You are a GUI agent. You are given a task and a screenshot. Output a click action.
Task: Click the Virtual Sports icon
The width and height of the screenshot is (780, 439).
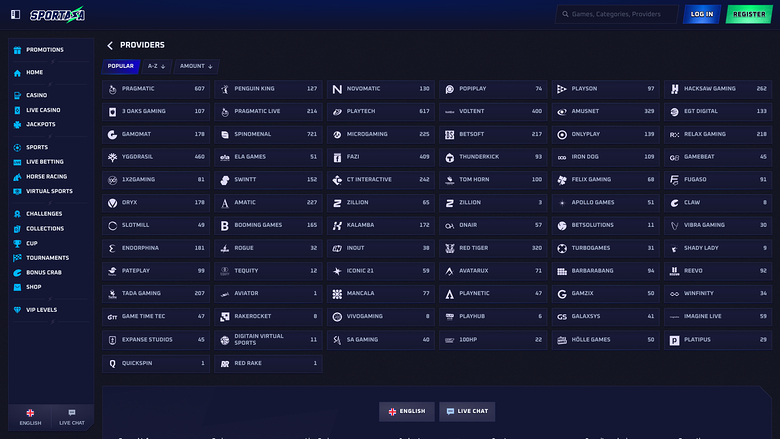(x=17, y=191)
